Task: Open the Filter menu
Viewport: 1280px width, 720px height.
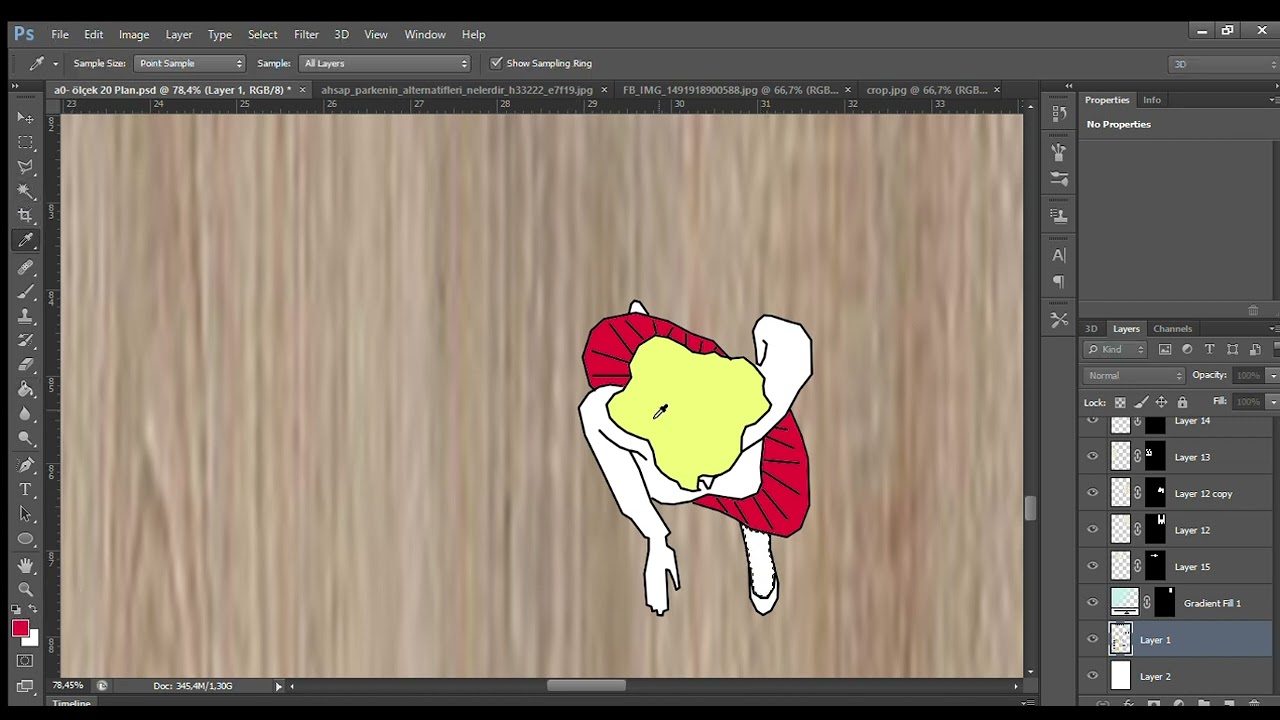Action: [306, 34]
